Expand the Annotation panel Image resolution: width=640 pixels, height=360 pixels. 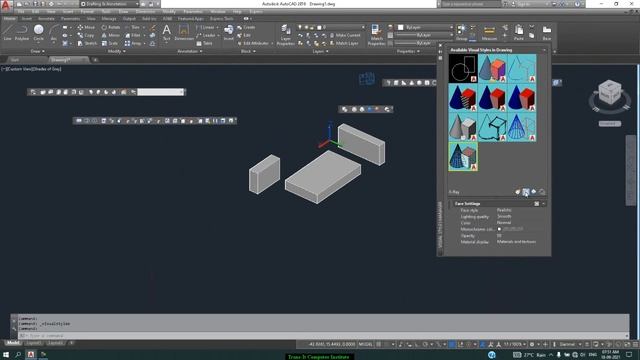tap(190, 51)
